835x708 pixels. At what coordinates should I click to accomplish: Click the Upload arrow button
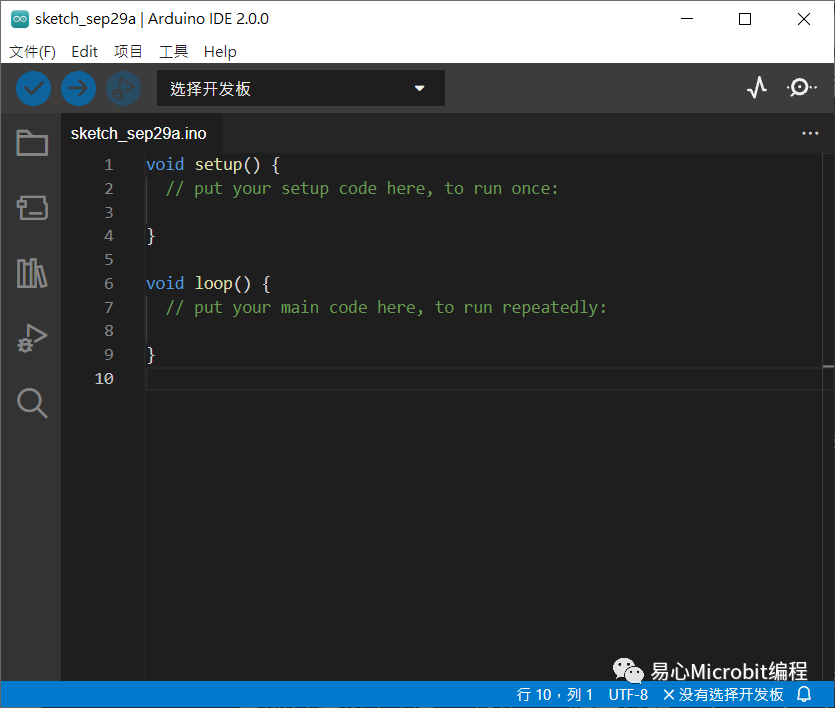(78, 88)
